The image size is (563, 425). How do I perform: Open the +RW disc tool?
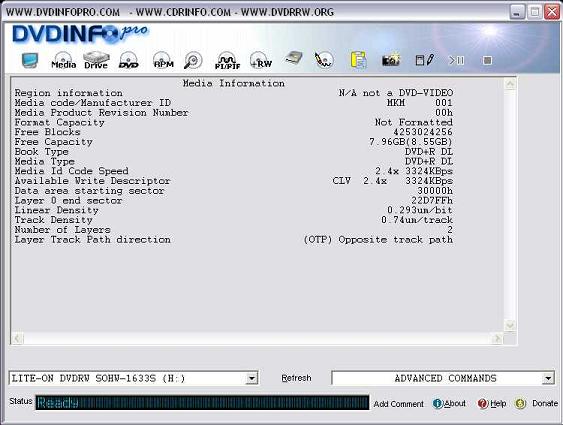pyautogui.click(x=261, y=60)
